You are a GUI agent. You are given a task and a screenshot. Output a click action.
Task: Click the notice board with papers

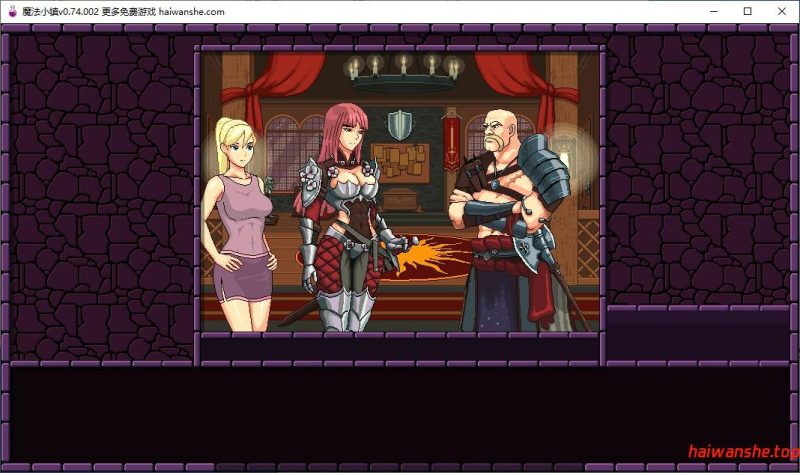pyautogui.click(x=401, y=163)
